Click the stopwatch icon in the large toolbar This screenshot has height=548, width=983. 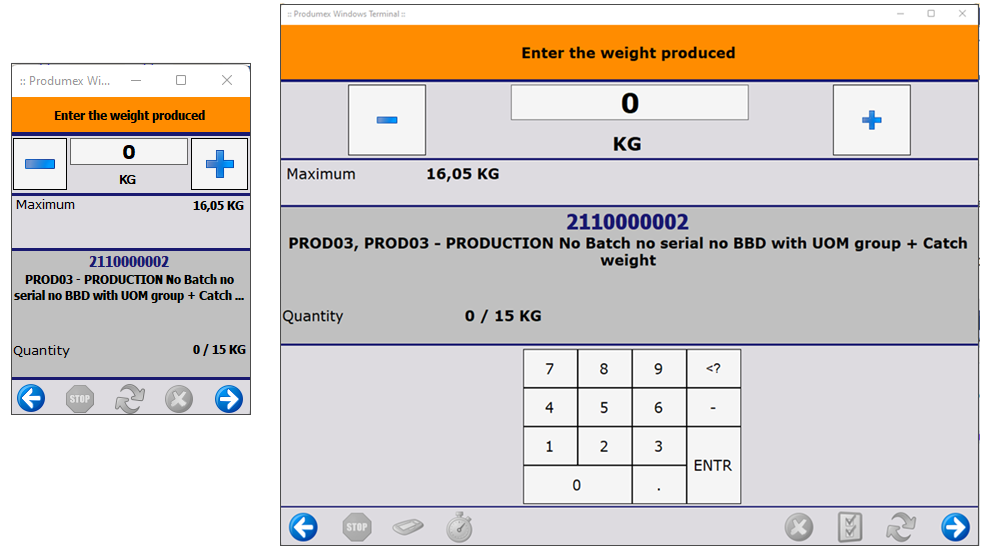(459, 526)
